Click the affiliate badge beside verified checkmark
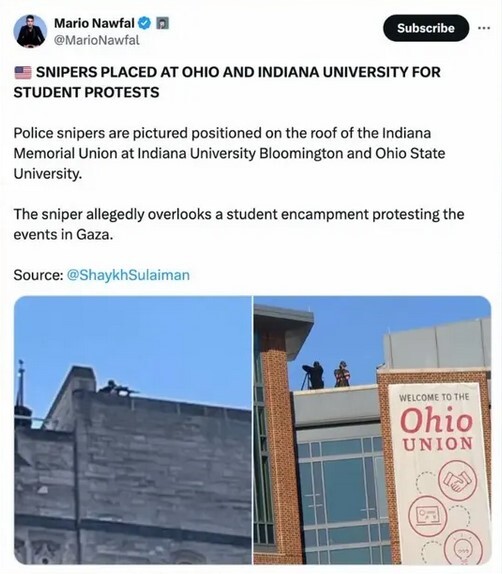Screen dimensions: 502x574 (x=162, y=23)
